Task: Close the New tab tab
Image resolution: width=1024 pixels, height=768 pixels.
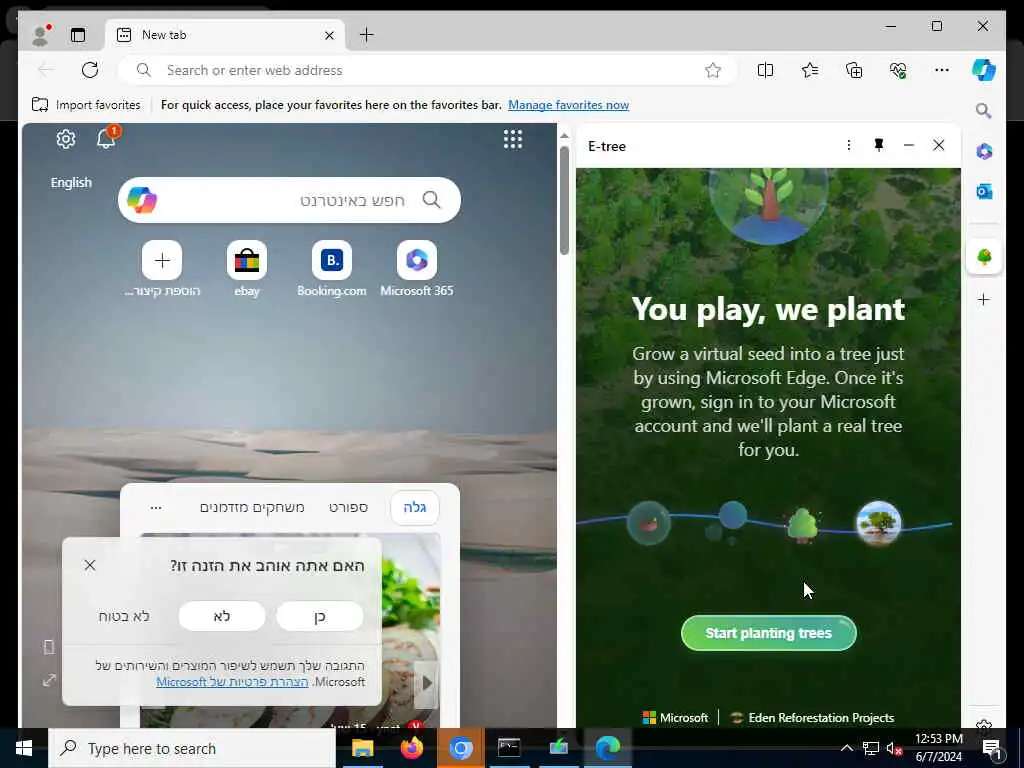Action: coord(329,35)
